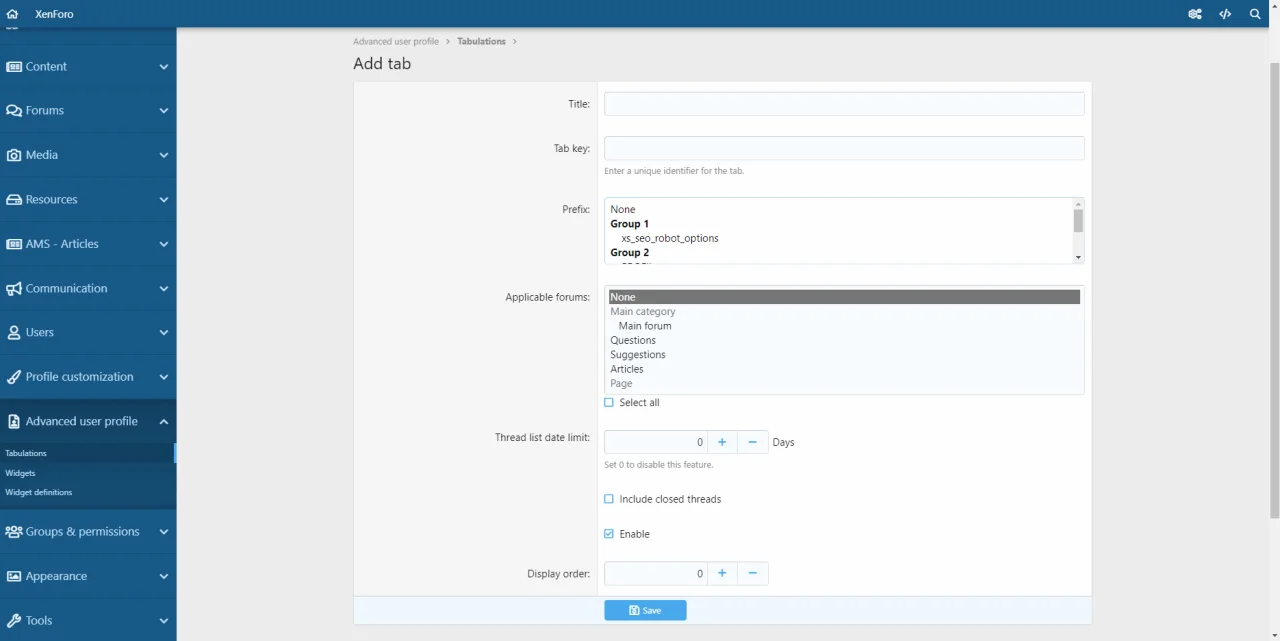
Task: Open the search icon in header
Action: pyautogui.click(x=1255, y=14)
